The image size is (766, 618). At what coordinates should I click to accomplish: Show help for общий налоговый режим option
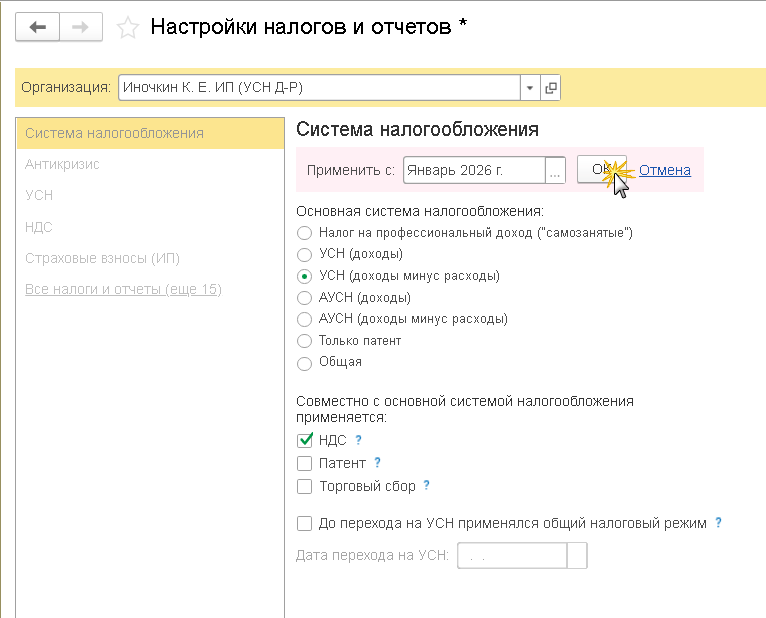[x=719, y=523]
